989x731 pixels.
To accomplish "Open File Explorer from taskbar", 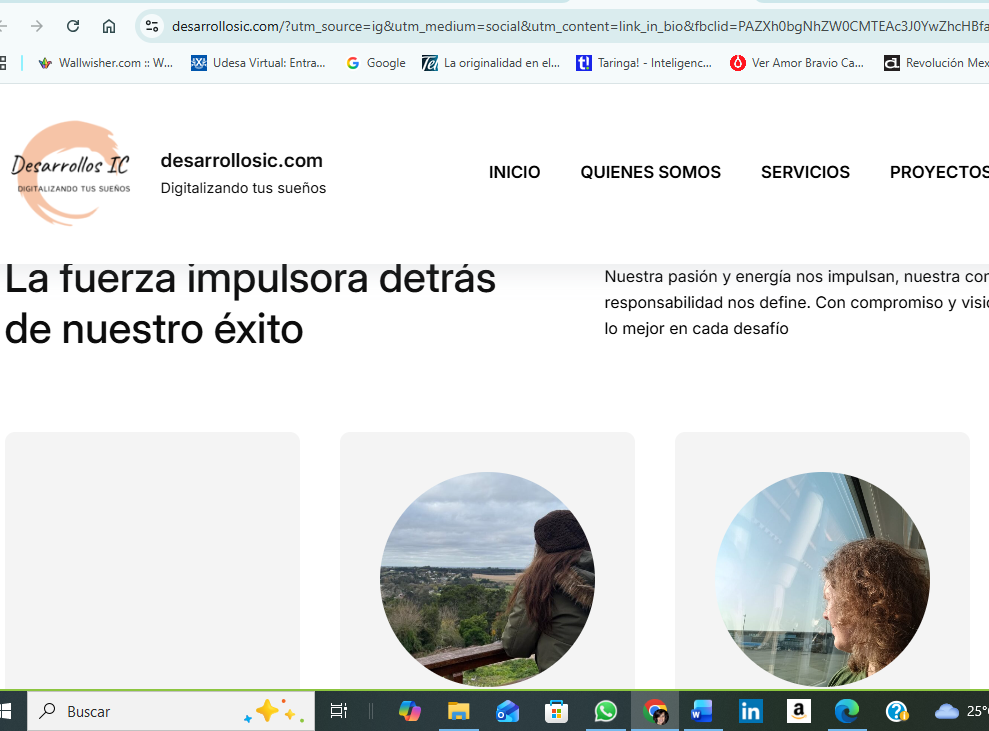I will pyautogui.click(x=458, y=711).
